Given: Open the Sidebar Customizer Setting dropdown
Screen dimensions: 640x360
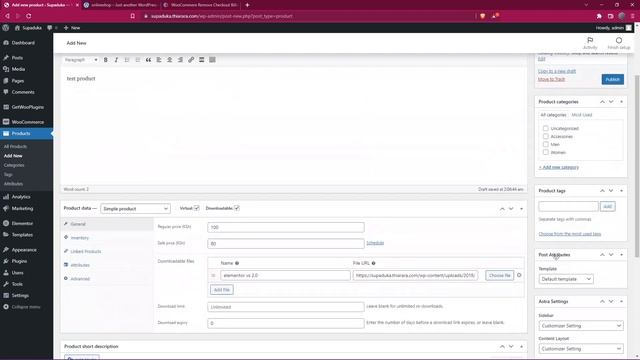Looking at the screenshot, I should pos(581,326).
